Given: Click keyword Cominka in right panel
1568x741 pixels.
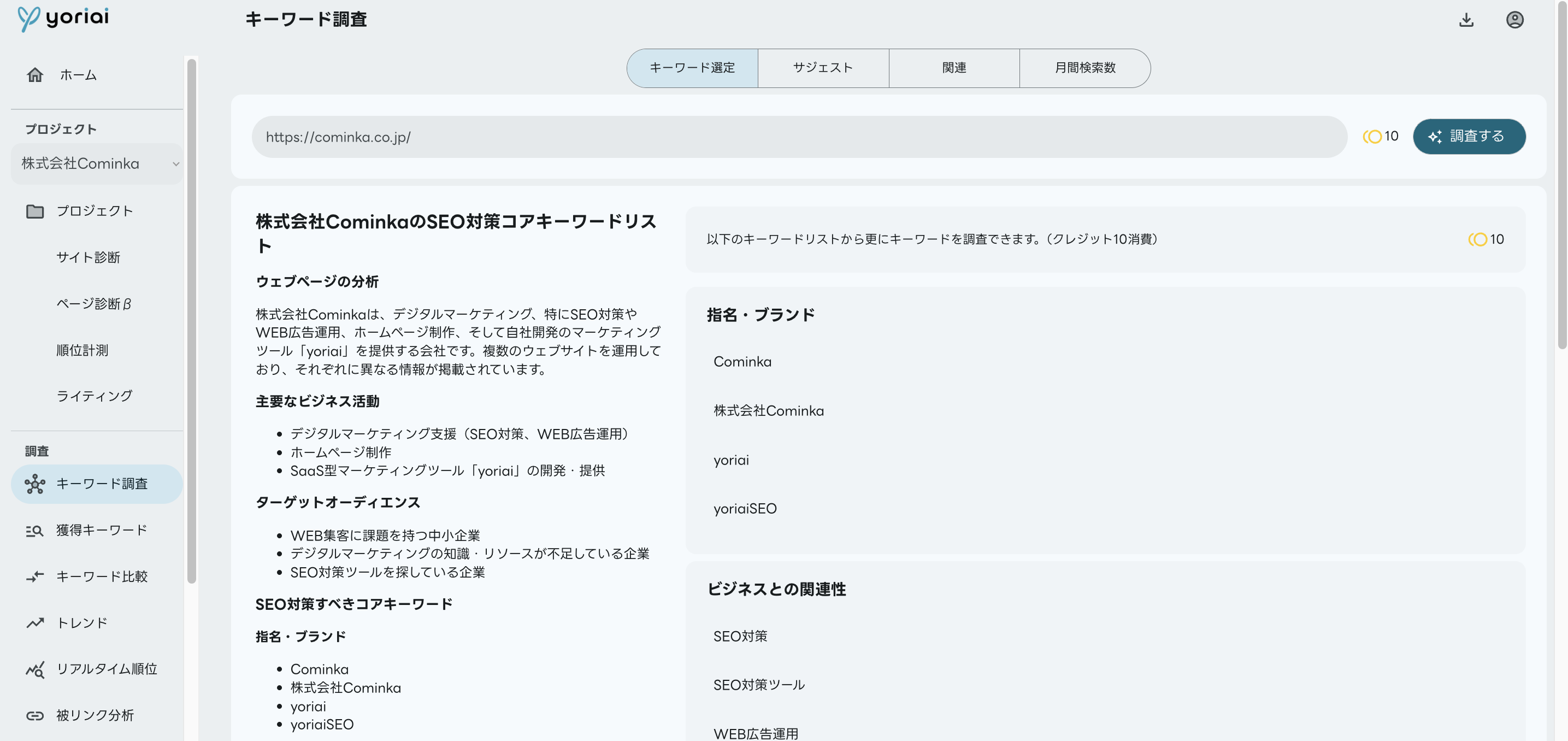Looking at the screenshot, I should point(742,362).
